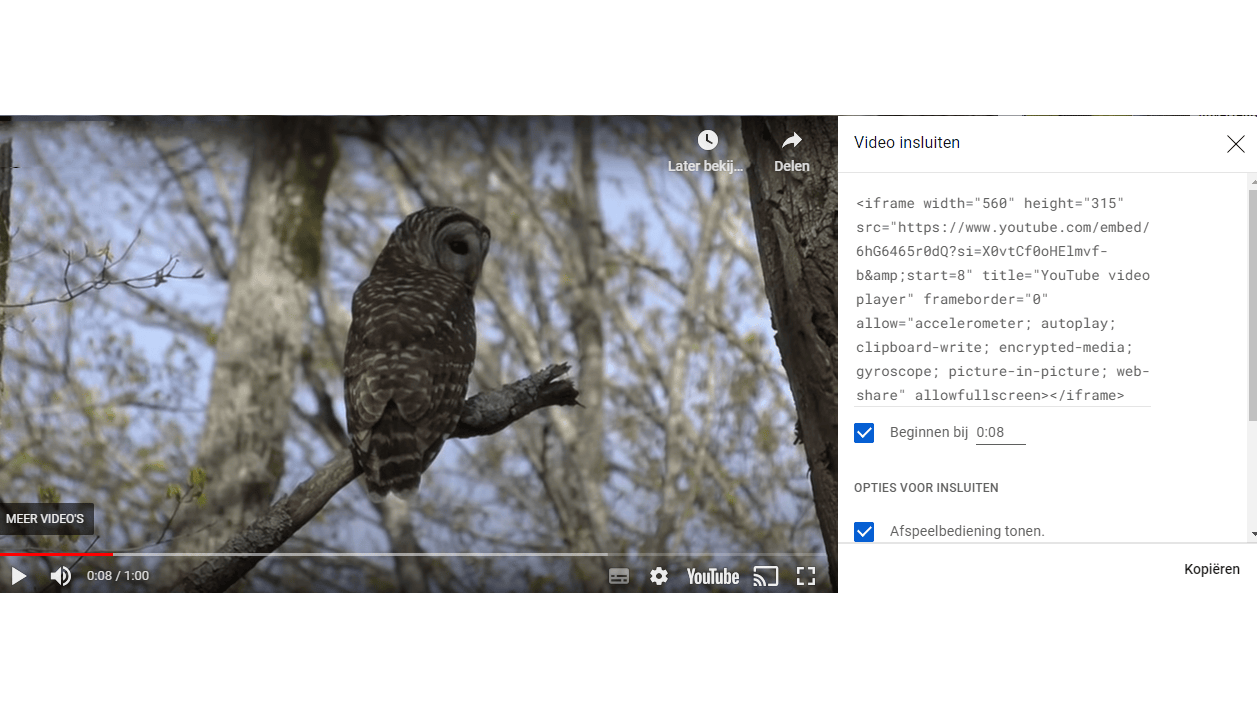The image size is (1257, 707).
Task: Click the 0:08 / 1:00 time display
Action: point(118,576)
